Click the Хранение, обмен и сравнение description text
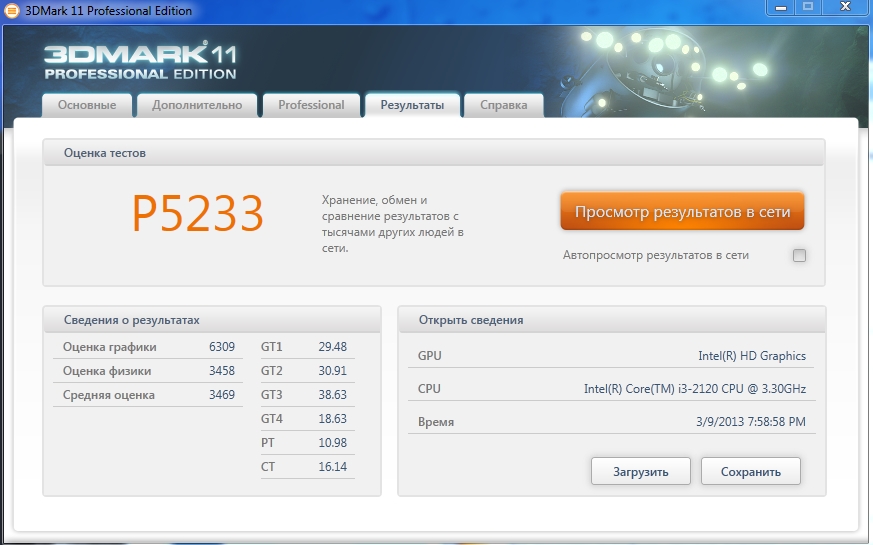Viewport: 873px width, 545px height. (393, 224)
